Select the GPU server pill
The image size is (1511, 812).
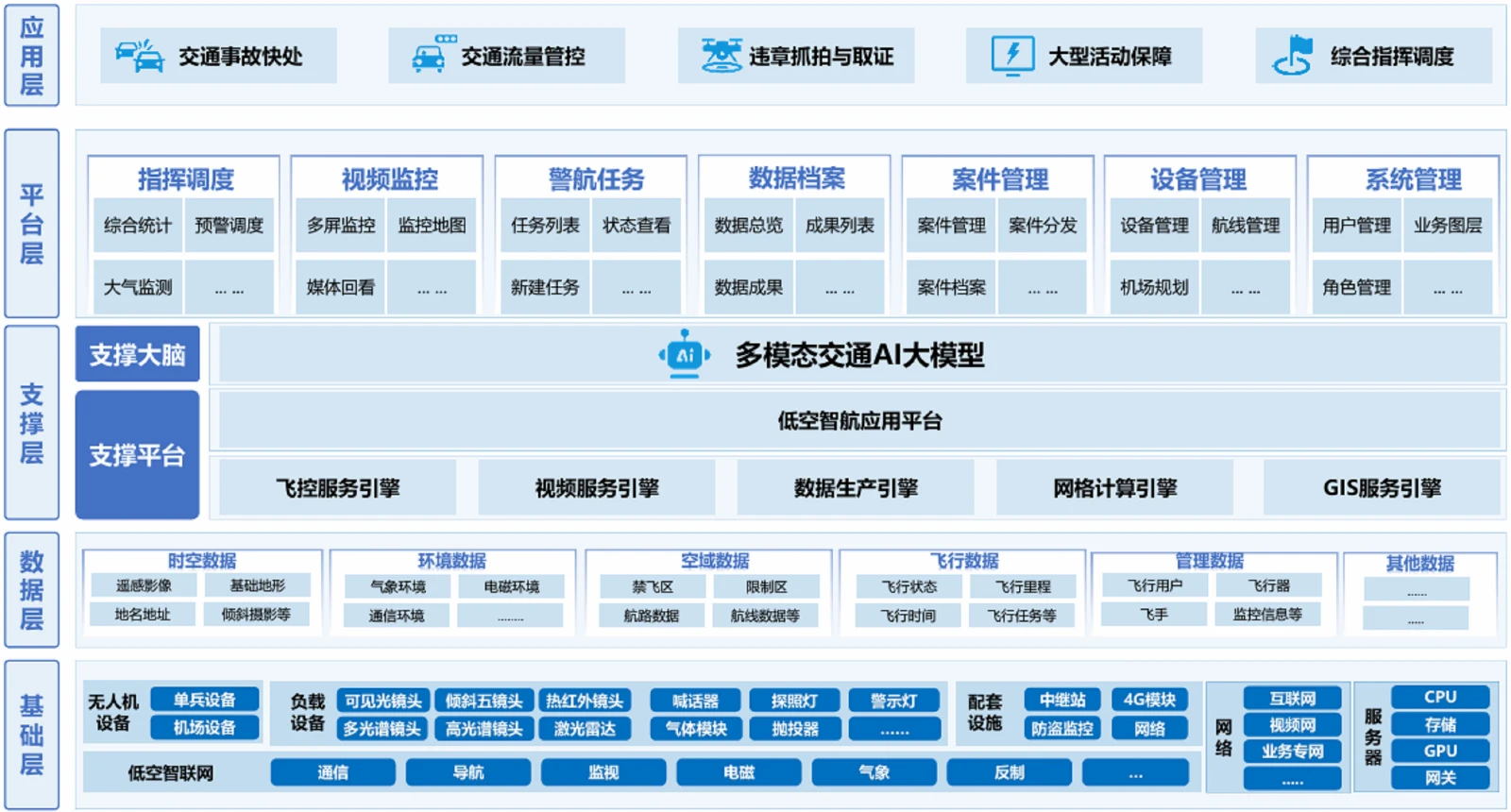1440,751
